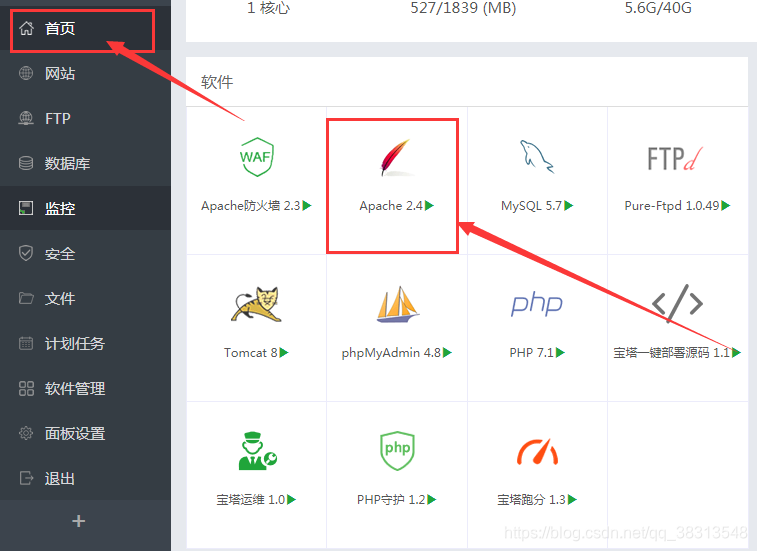The image size is (757, 551).
Task: Click the calendar icon beside 计划任务
Action: (x=26, y=343)
